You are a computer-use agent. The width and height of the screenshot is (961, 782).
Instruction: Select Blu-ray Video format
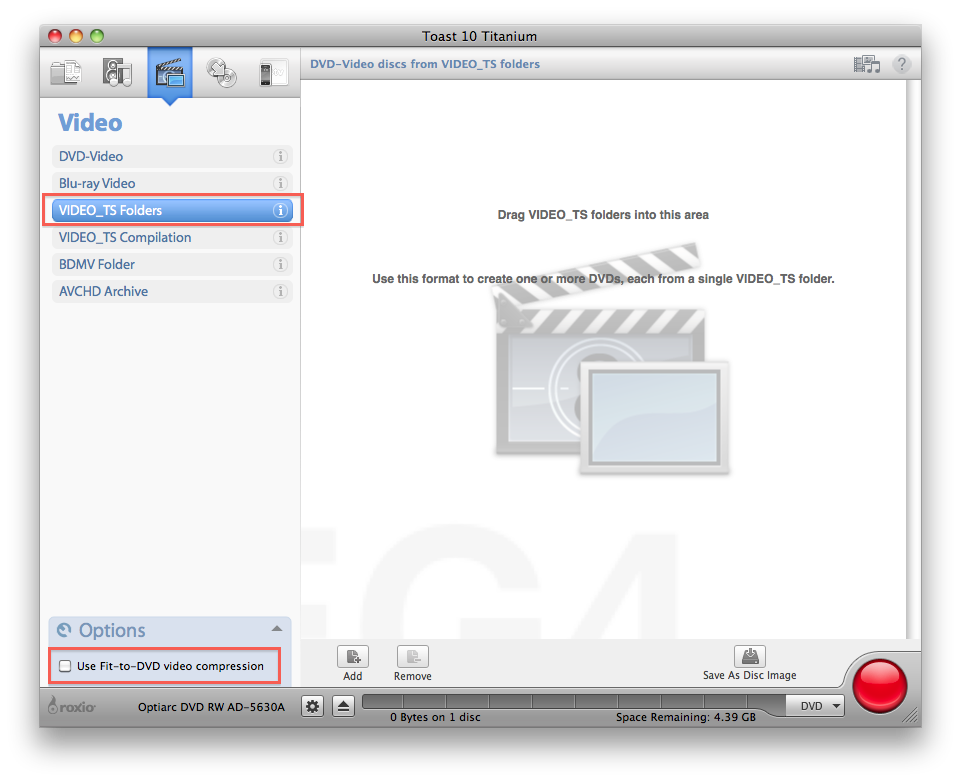coord(172,183)
